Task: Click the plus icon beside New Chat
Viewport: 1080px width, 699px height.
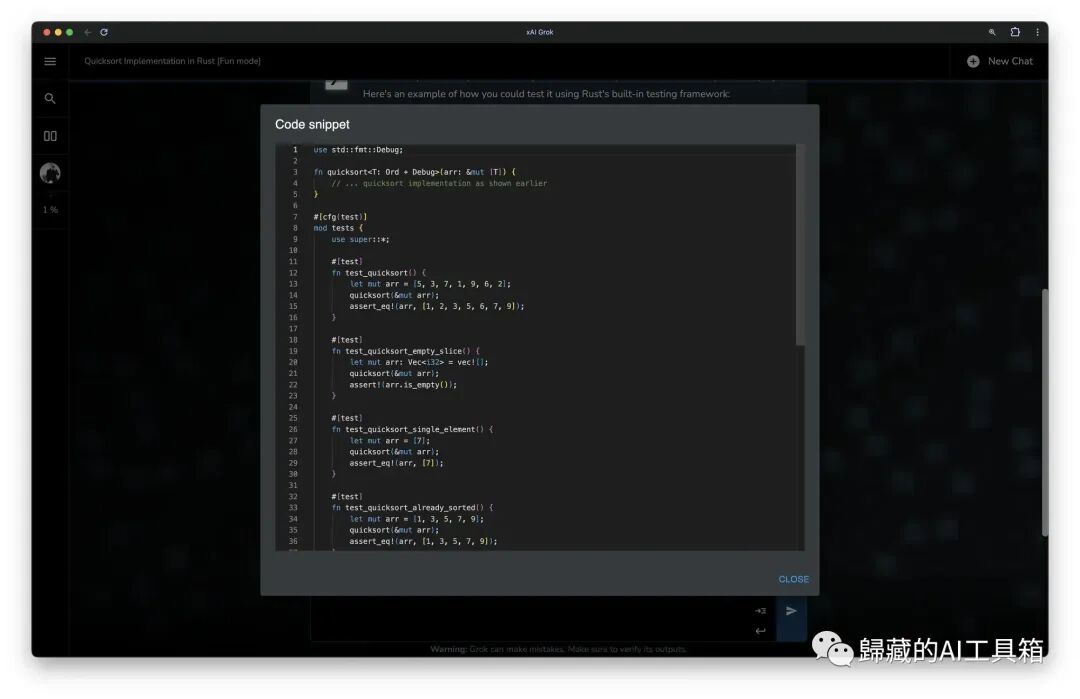Action: pos(973,61)
